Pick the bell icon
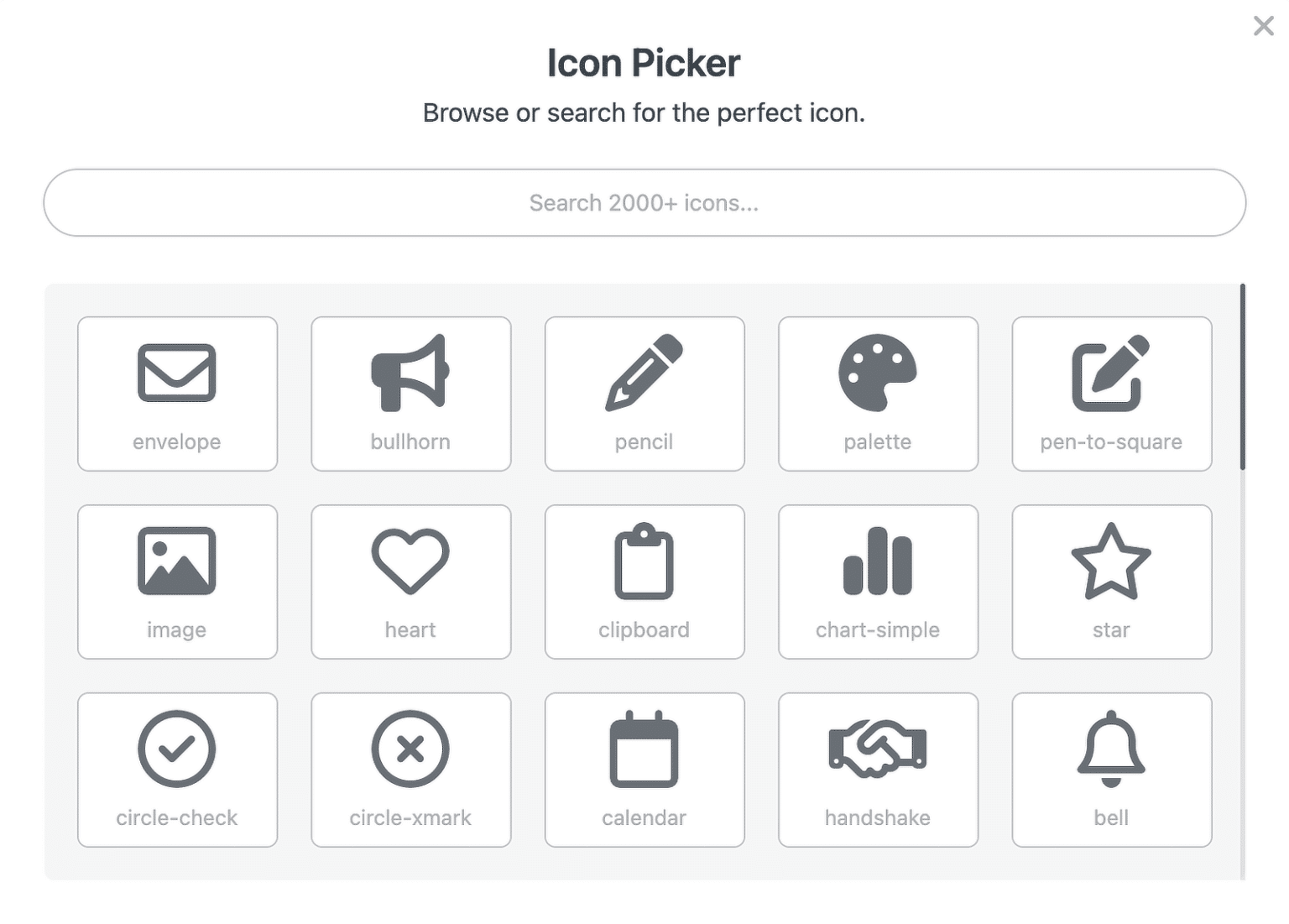The image size is (1289, 924). click(1111, 769)
